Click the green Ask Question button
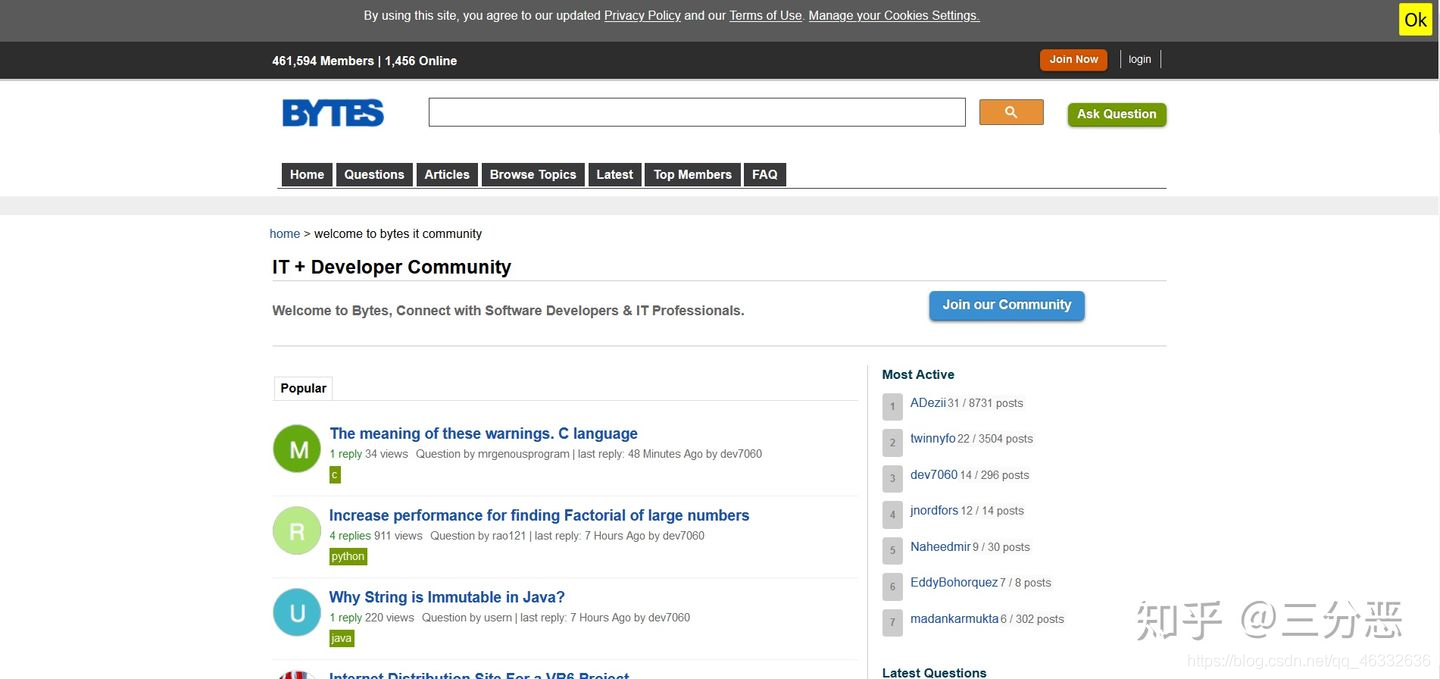1440x679 pixels. click(1117, 114)
